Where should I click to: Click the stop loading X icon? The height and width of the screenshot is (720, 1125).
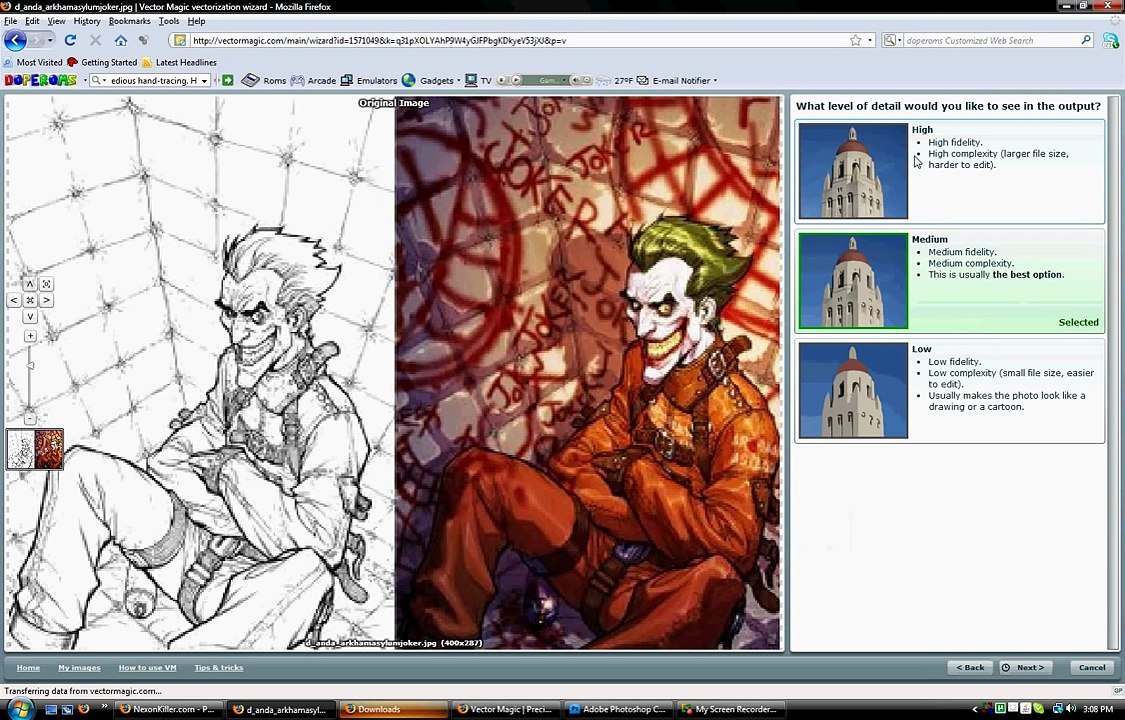[x=95, y=40]
